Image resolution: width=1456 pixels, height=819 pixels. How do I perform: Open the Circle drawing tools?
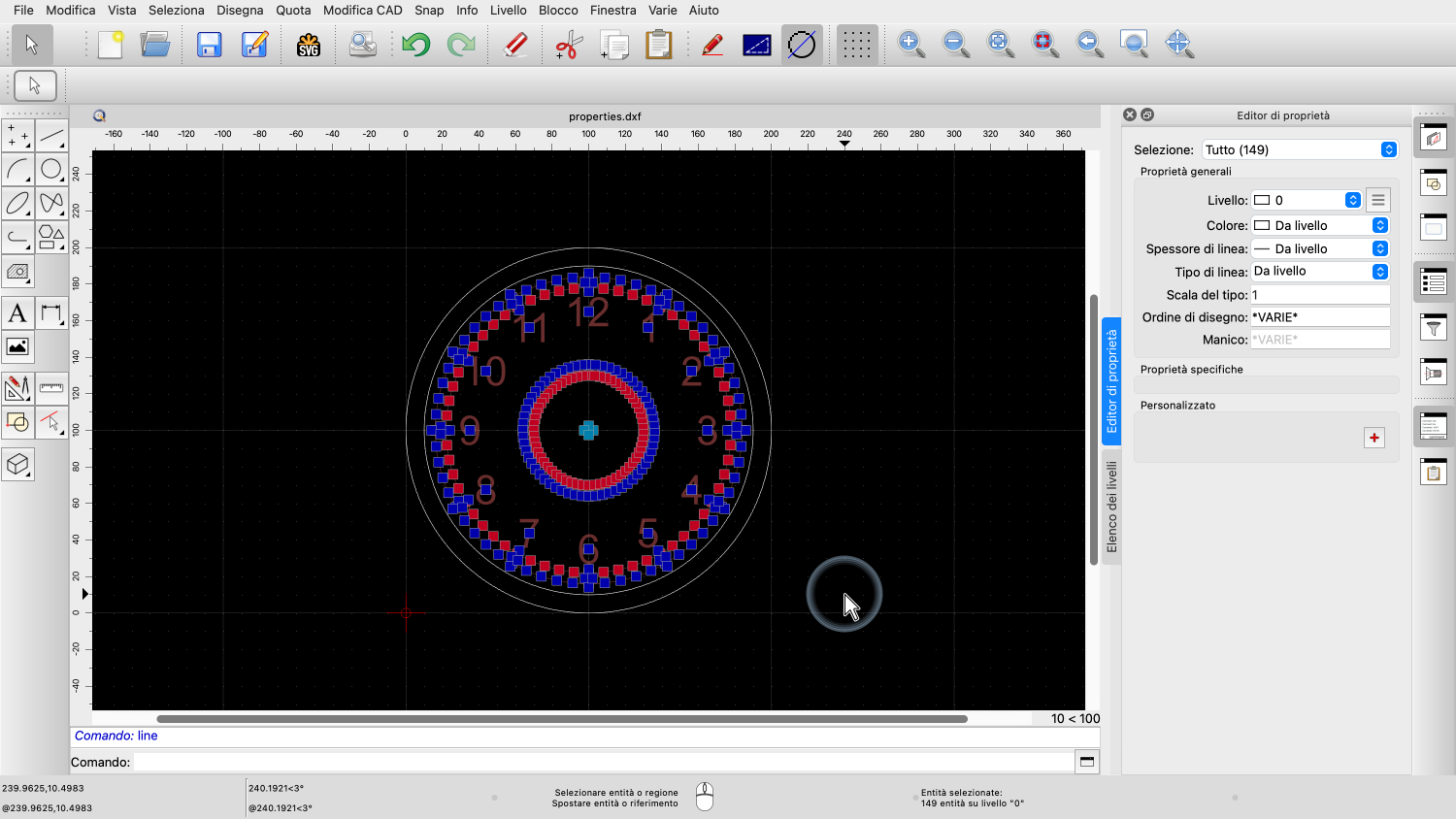51,170
